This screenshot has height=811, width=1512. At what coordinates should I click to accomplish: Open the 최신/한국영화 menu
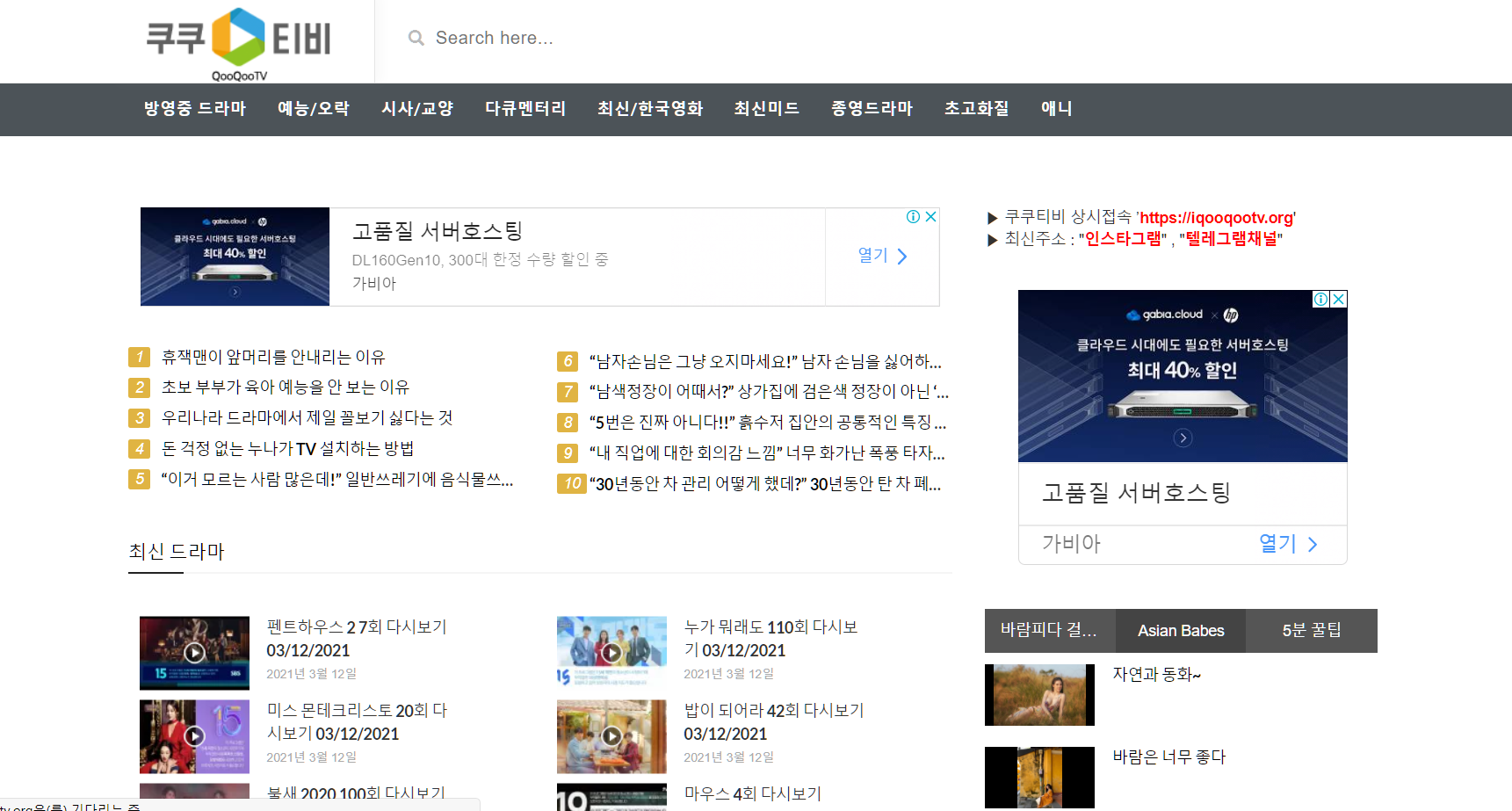(650, 108)
